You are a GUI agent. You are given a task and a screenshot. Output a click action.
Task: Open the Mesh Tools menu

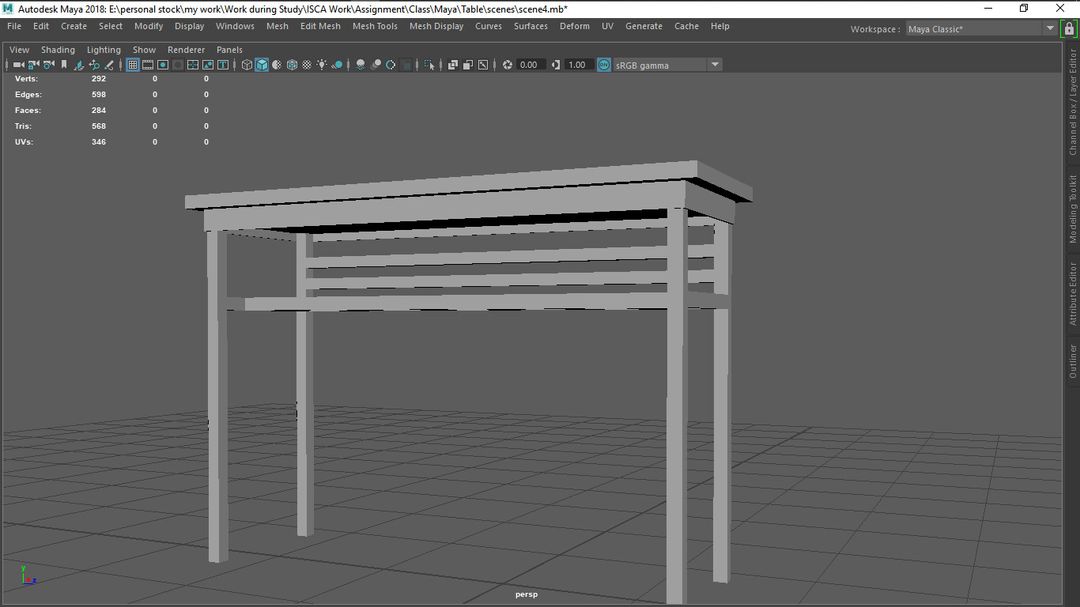[x=375, y=26]
